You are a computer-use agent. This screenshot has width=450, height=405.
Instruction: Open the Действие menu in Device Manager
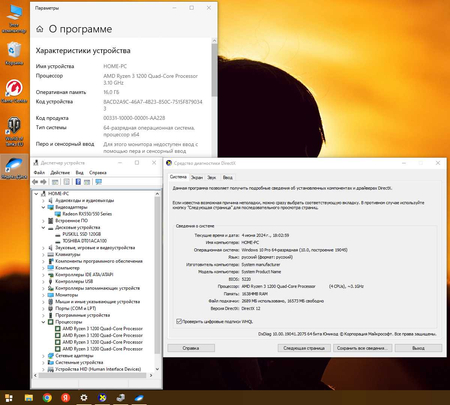click(x=60, y=172)
